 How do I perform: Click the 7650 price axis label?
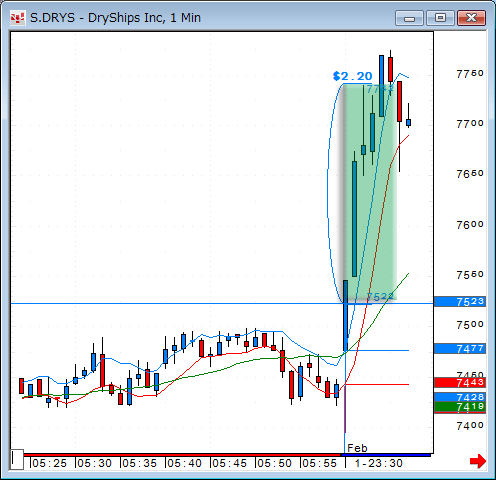(470, 174)
